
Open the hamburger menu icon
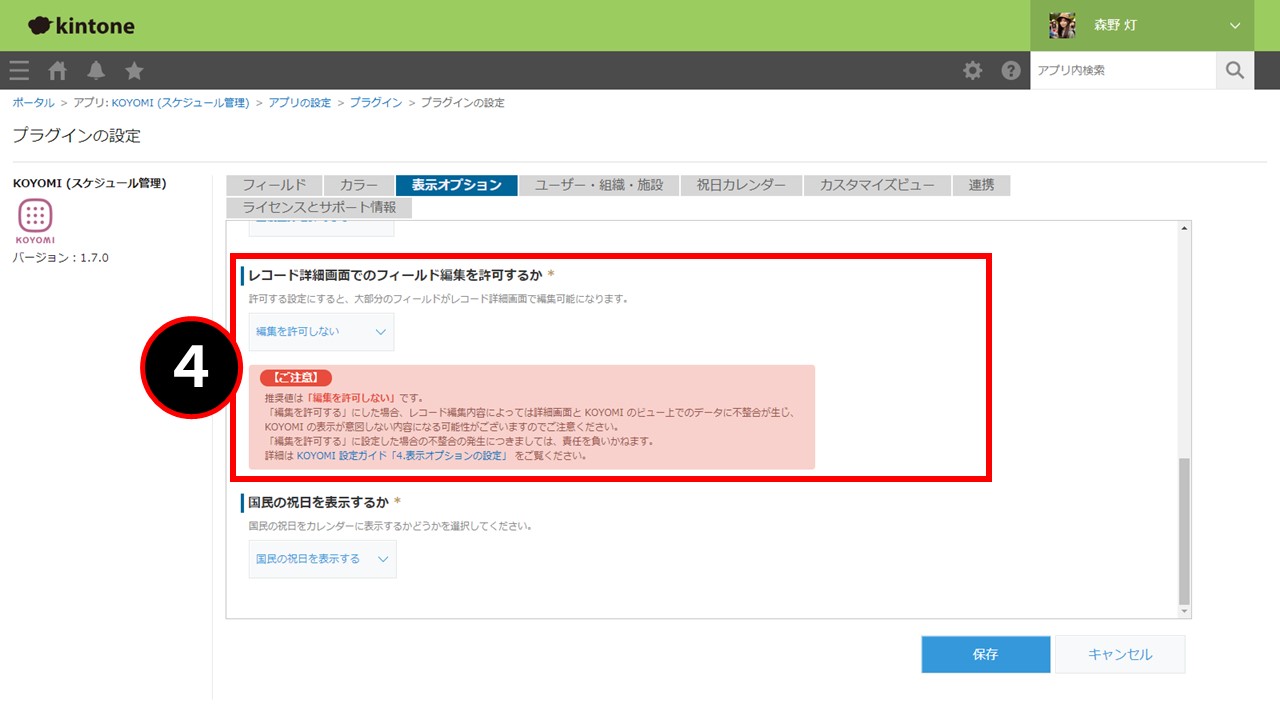pos(19,70)
